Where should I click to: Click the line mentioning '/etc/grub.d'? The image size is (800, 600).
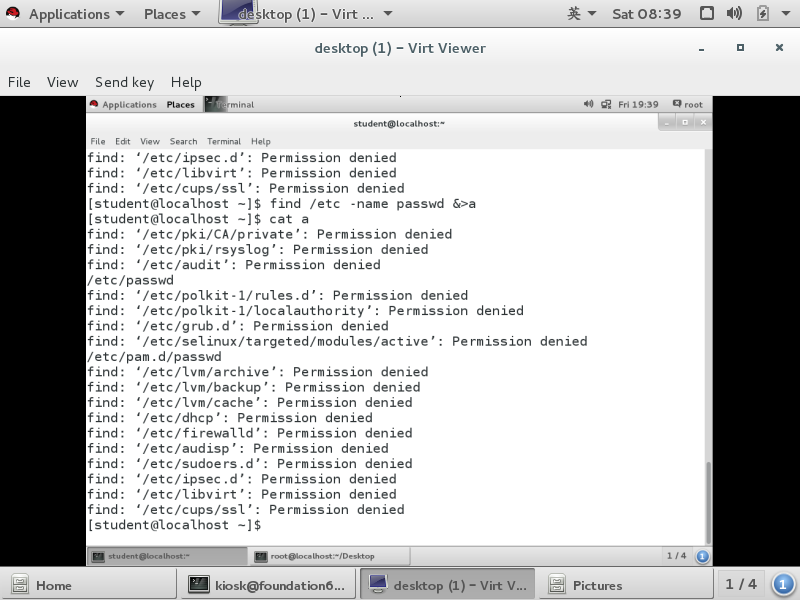[x=238, y=326]
